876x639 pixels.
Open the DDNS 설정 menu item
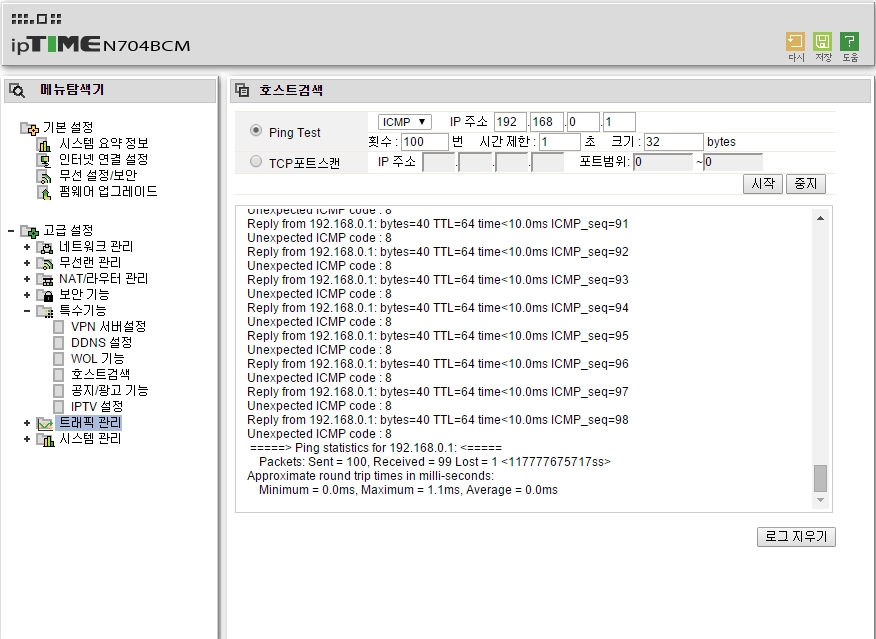click(x=101, y=342)
